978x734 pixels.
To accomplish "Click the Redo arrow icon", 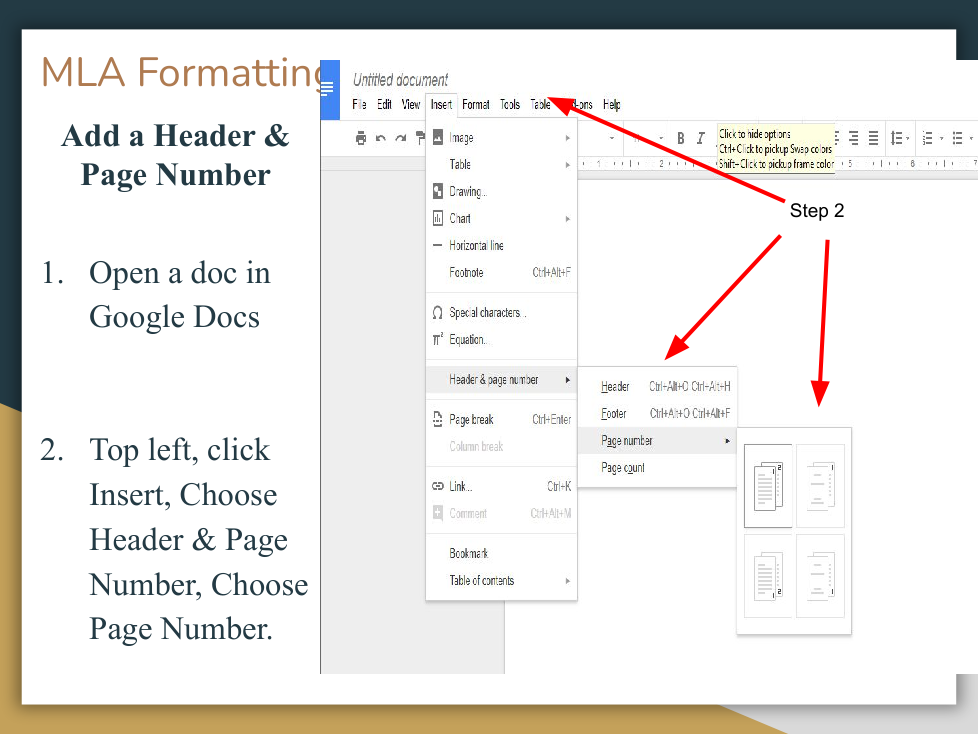I will [x=400, y=138].
